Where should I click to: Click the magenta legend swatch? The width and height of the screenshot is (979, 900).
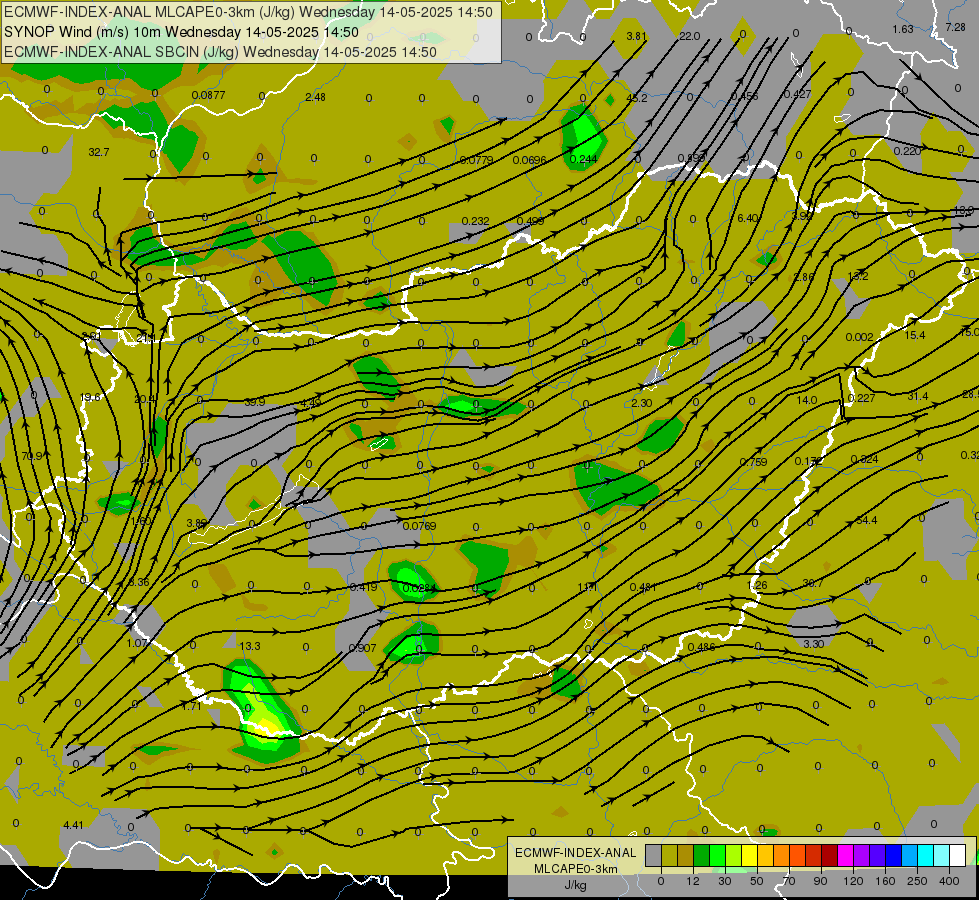[846, 855]
